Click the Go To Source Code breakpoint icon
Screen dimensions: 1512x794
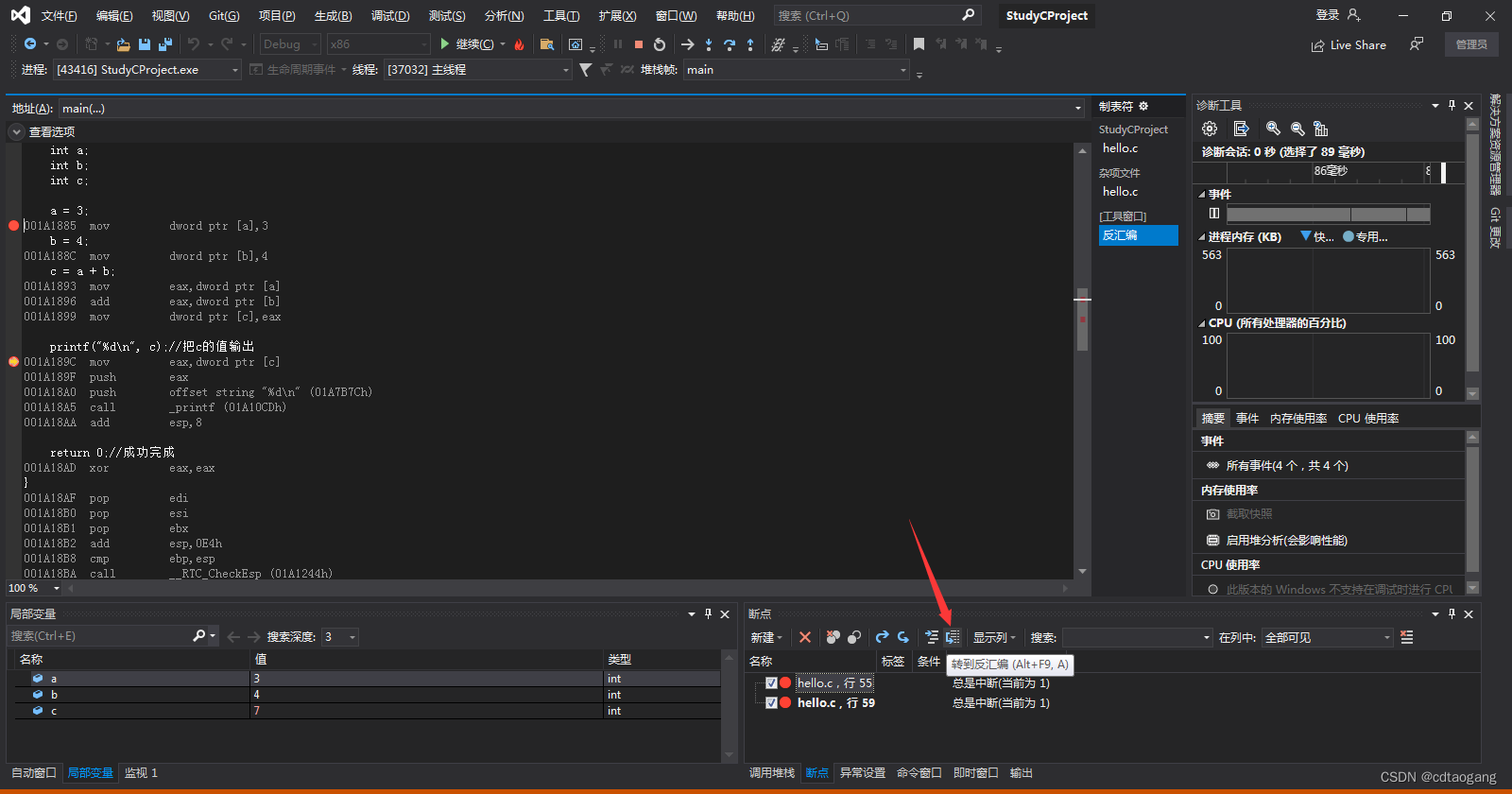(x=932, y=637)
